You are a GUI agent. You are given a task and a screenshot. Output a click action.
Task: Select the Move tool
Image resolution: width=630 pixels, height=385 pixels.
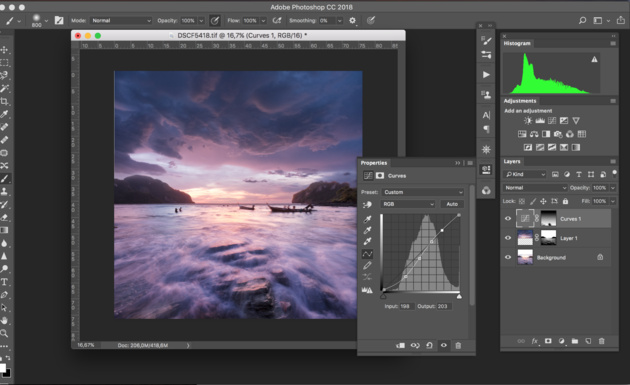(x=4, y=49)
